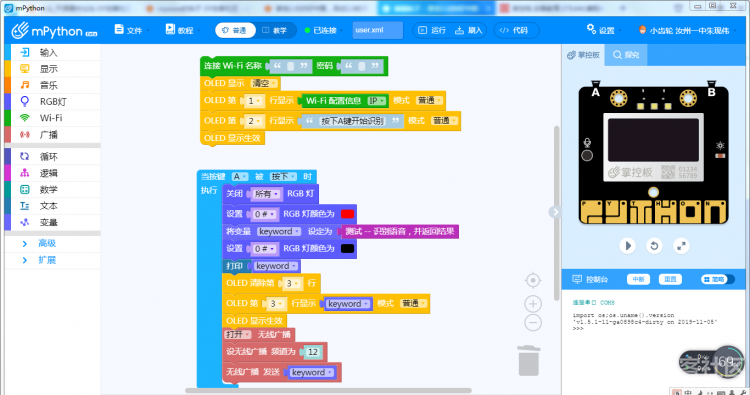Image resolution: width=750 pixels, height=395 pixels.
Task: Open the keyword dropdown in 无线广播 发送 block
Action: pyautogui.click(x=312, y=373)
